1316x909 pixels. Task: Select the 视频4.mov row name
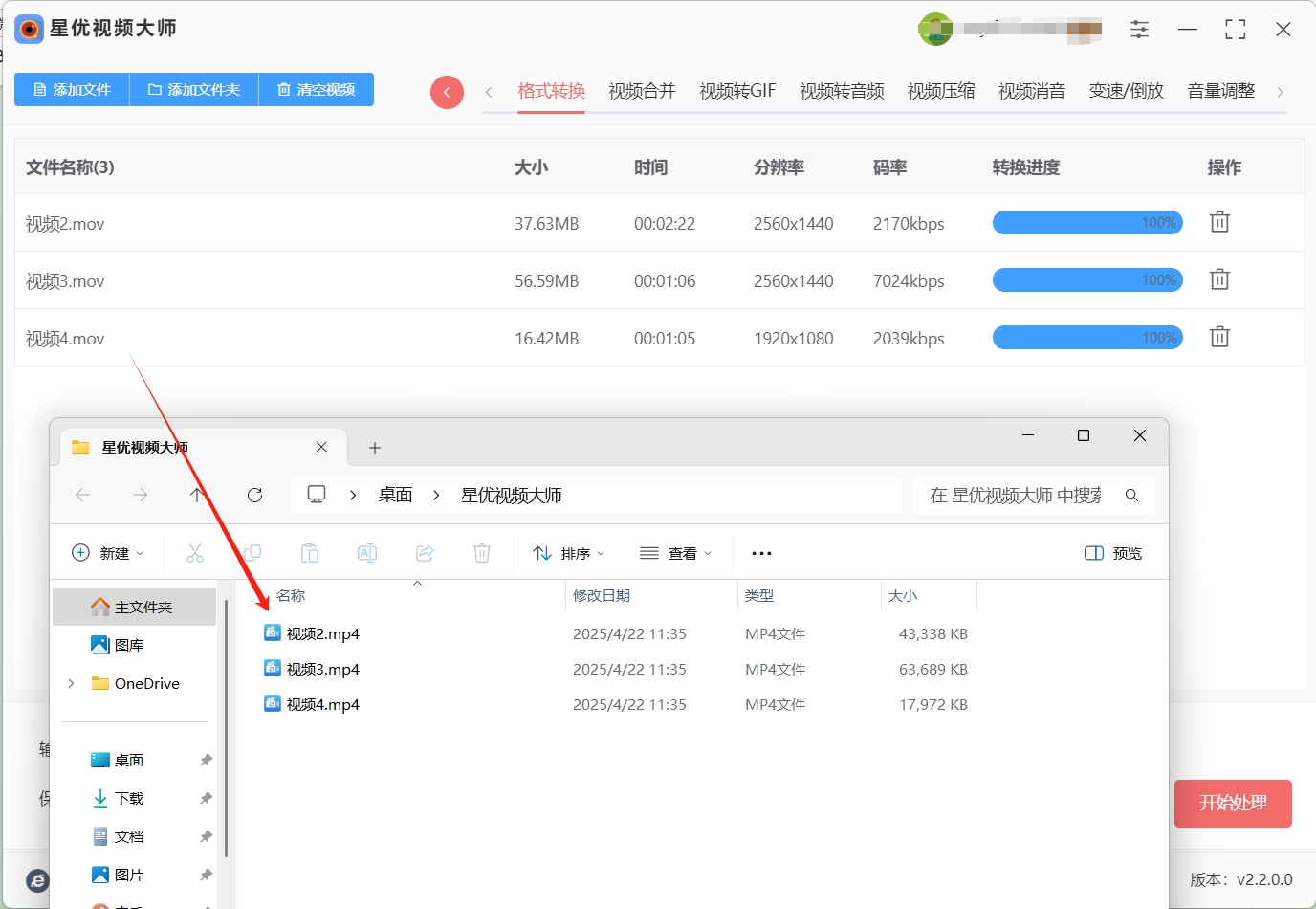pyautogui.click(x=65, y=339)
